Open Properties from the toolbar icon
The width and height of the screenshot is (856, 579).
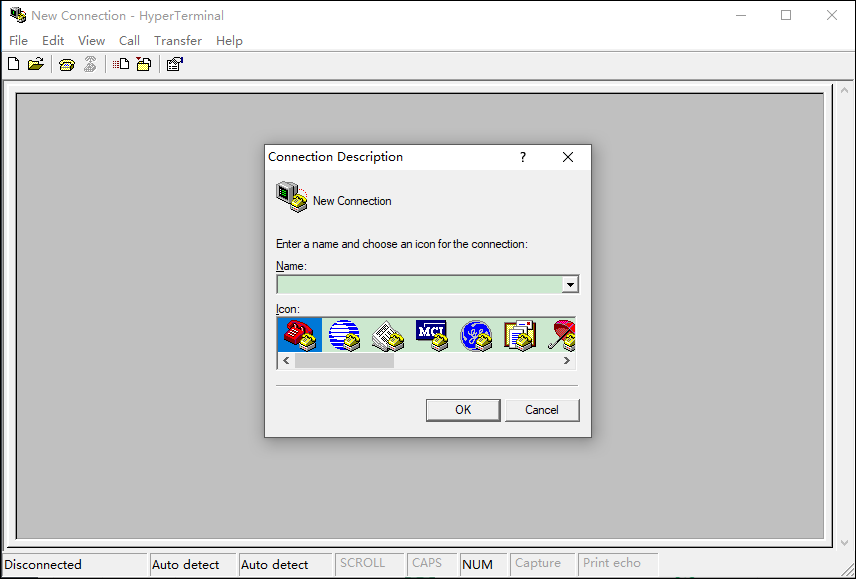click(x=174, y=65)
